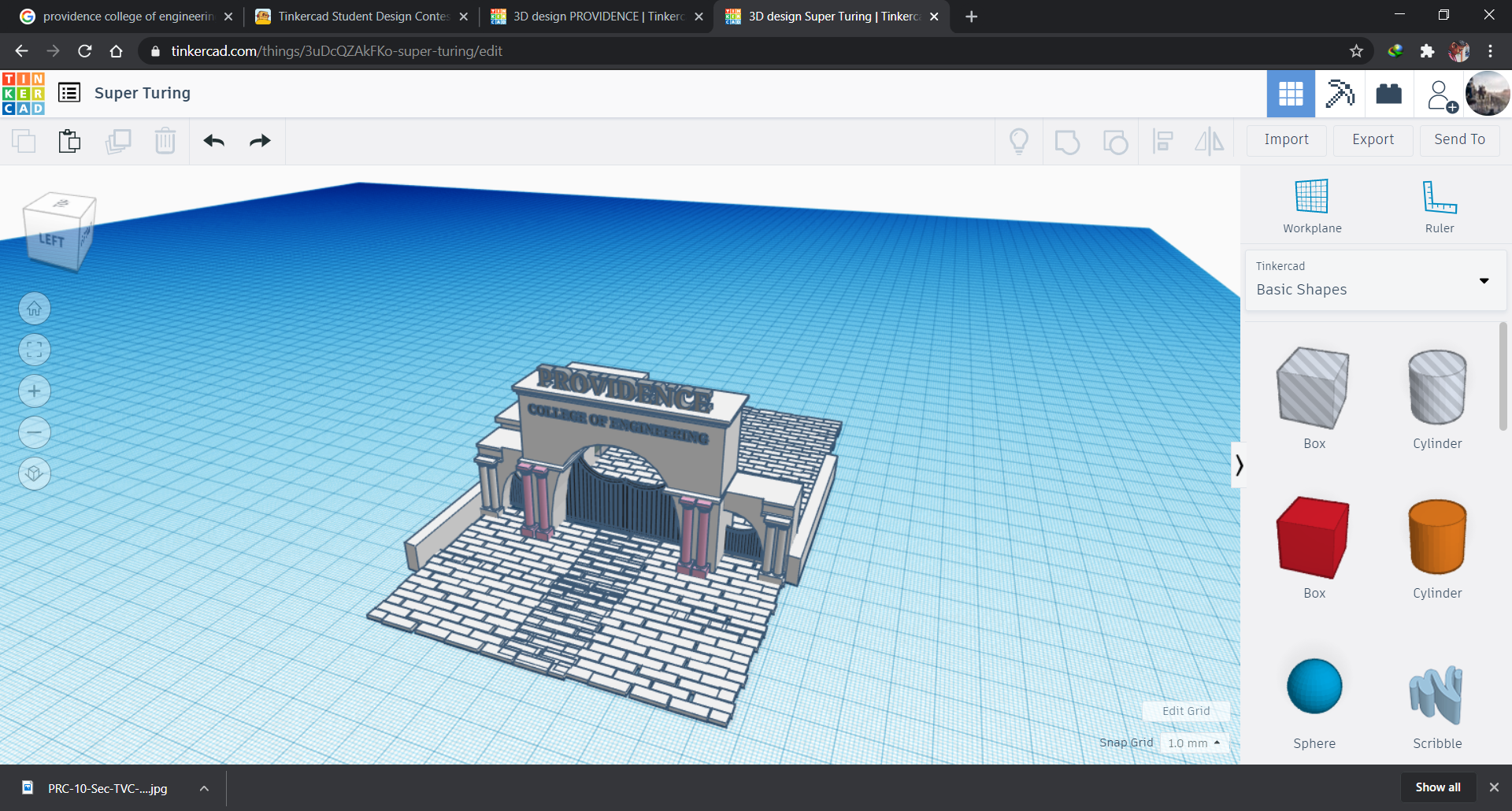Open the Chrome extensions puzzle icon
This screenshot has height=811, width=1512.
click(x=1427, y=51)
